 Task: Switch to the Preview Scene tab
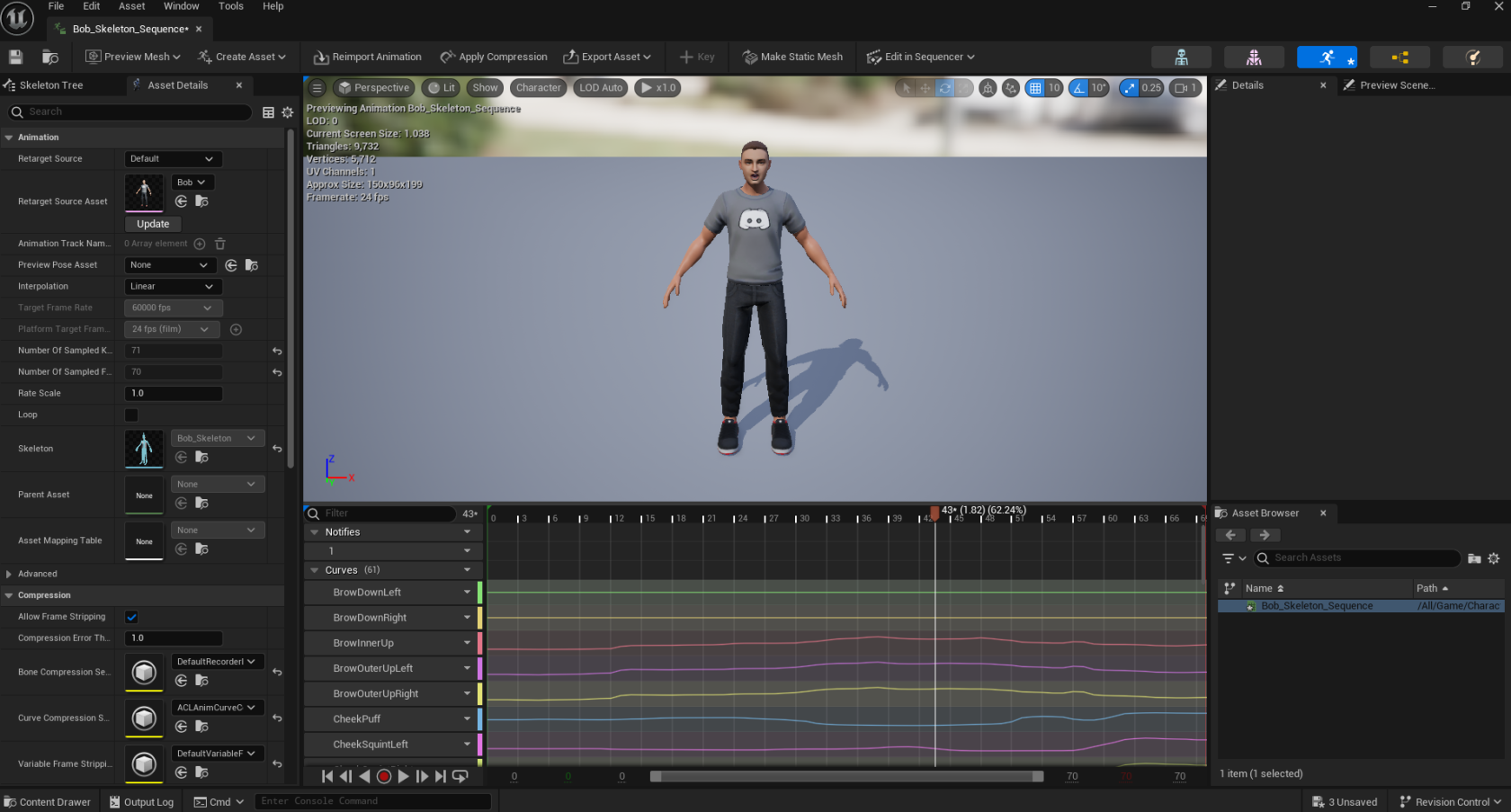(1397, 85)
